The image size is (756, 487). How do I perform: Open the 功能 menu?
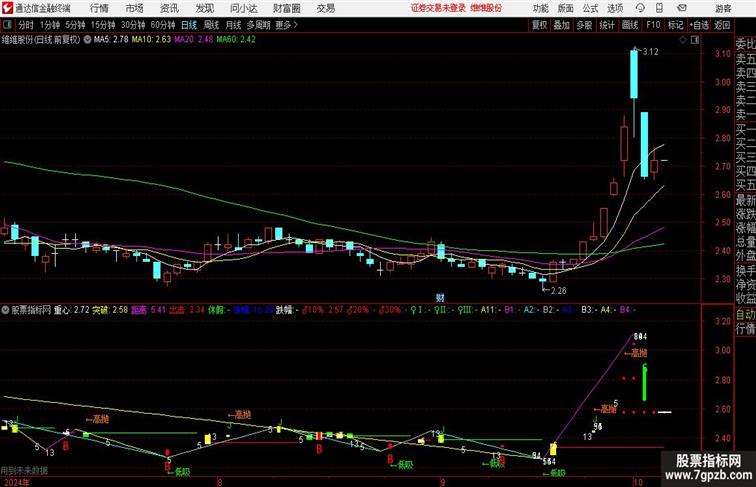click(540, 8)
